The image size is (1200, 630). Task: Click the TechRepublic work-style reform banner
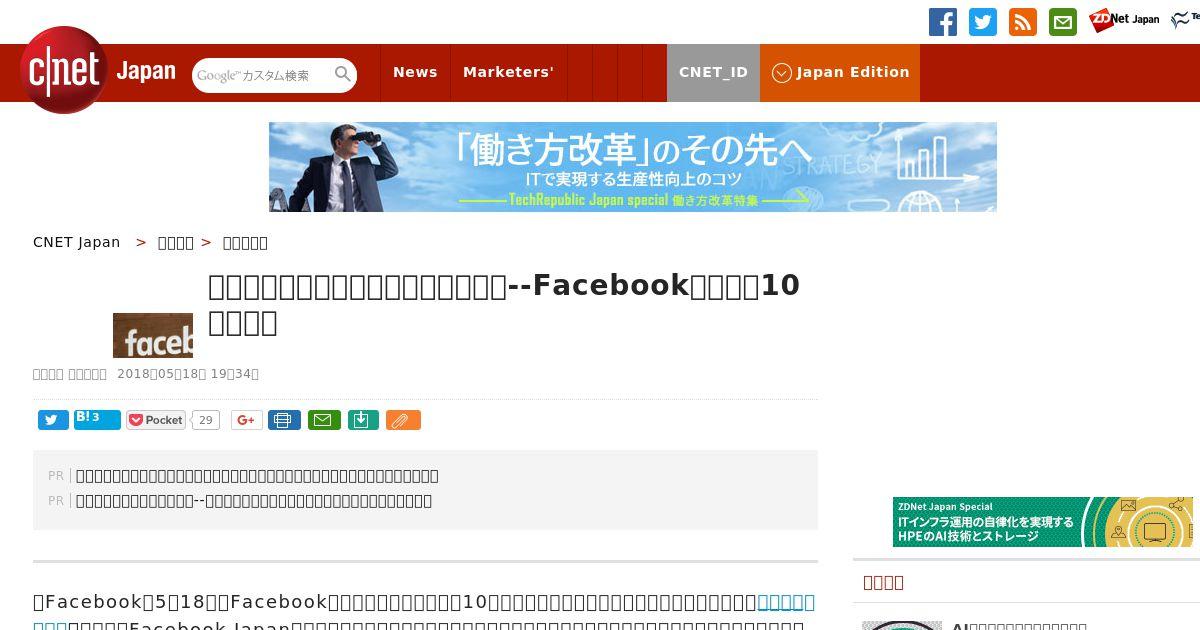click(x=633, y=167)
